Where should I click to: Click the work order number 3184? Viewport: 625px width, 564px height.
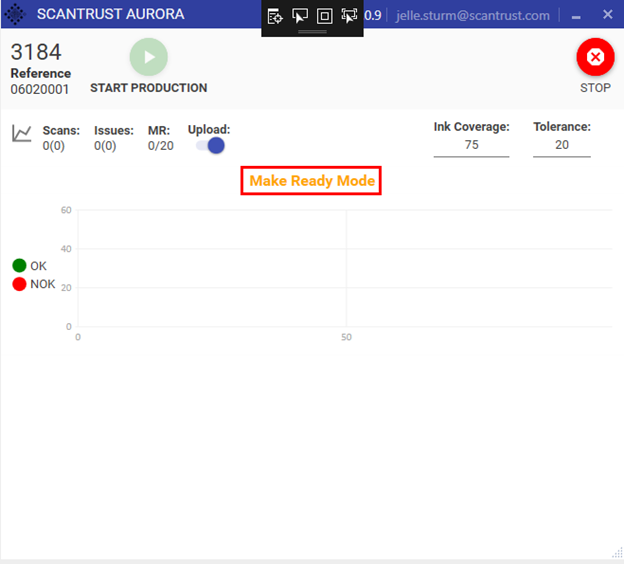[x=36, y=52]
